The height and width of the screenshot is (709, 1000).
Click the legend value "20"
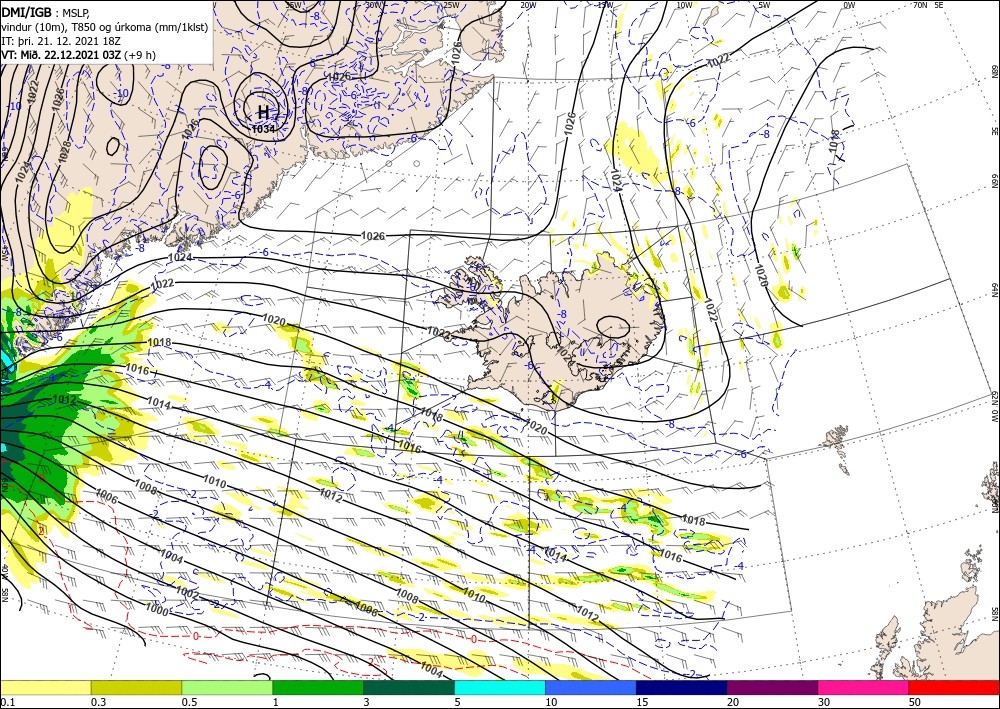point(733,702)
